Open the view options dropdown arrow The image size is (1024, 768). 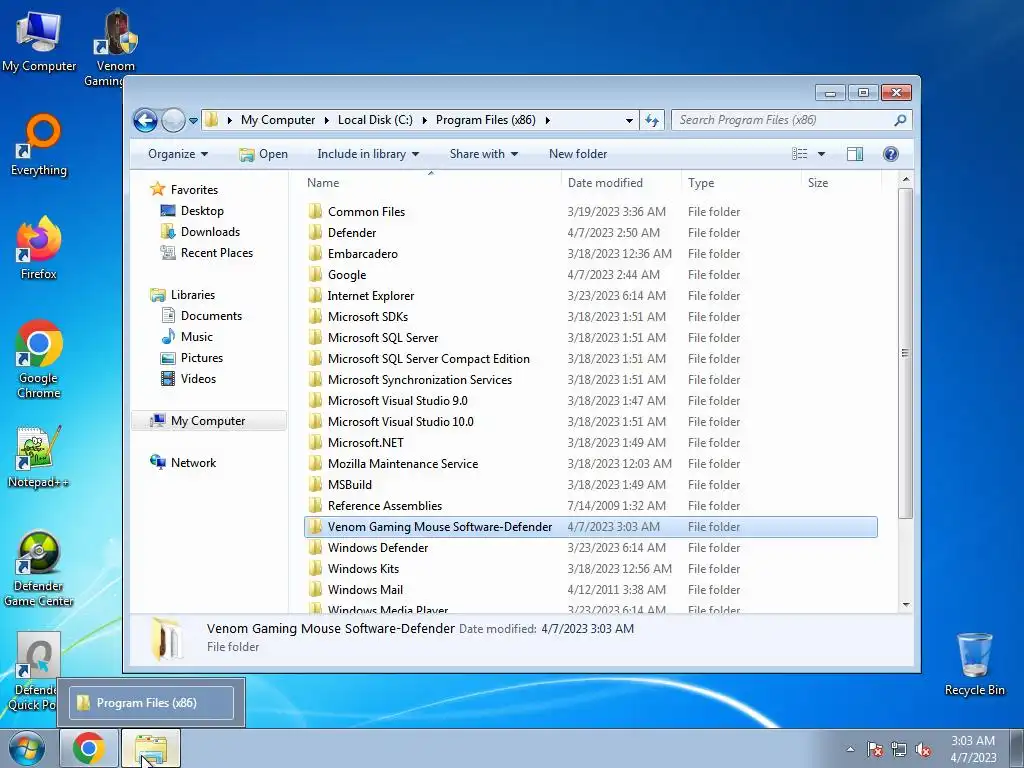point(821,154)
